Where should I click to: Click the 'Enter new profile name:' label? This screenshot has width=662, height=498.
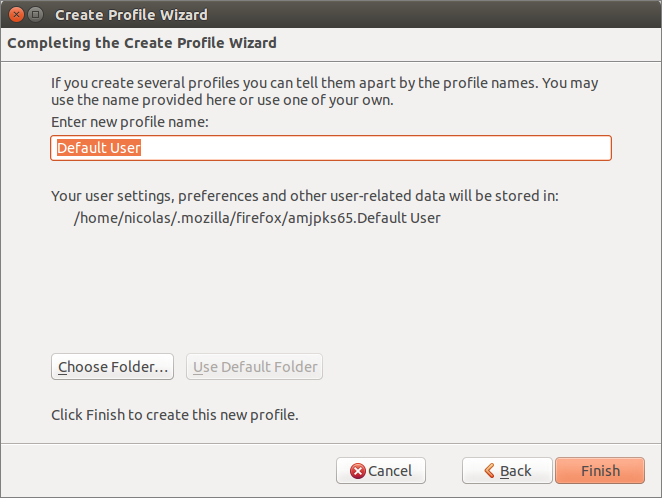129,122
